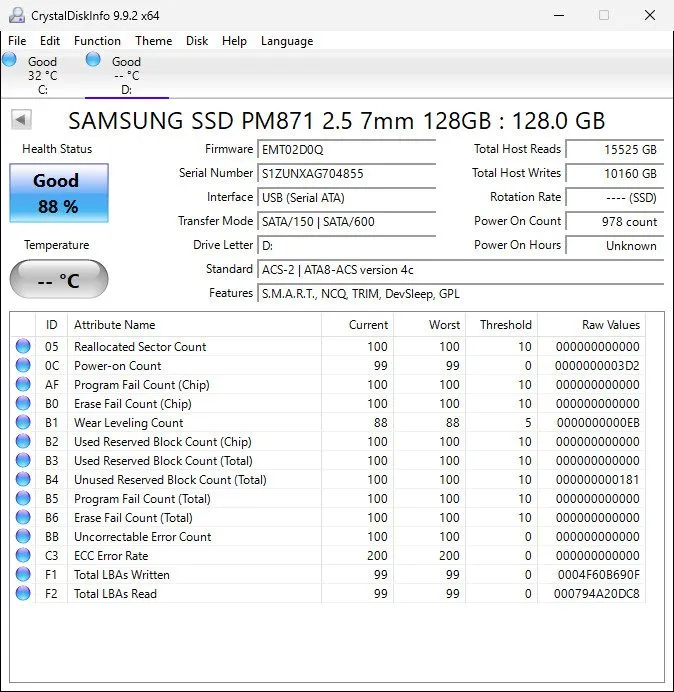Click the Features field
674x692 pixels.
(x=460, y=293)
